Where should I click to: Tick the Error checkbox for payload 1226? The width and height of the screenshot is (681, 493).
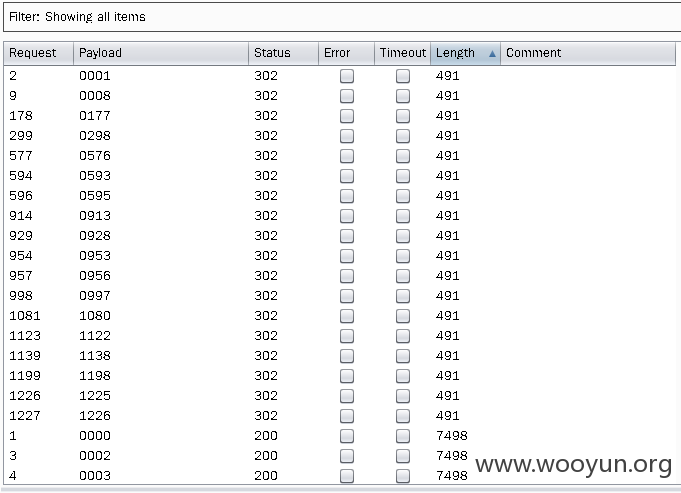click(x=347, y=416)
